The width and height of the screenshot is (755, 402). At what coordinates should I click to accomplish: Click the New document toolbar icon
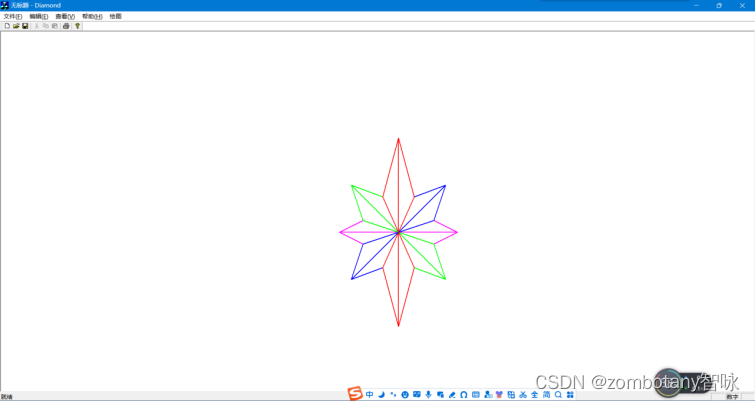(x=7, y=26)
